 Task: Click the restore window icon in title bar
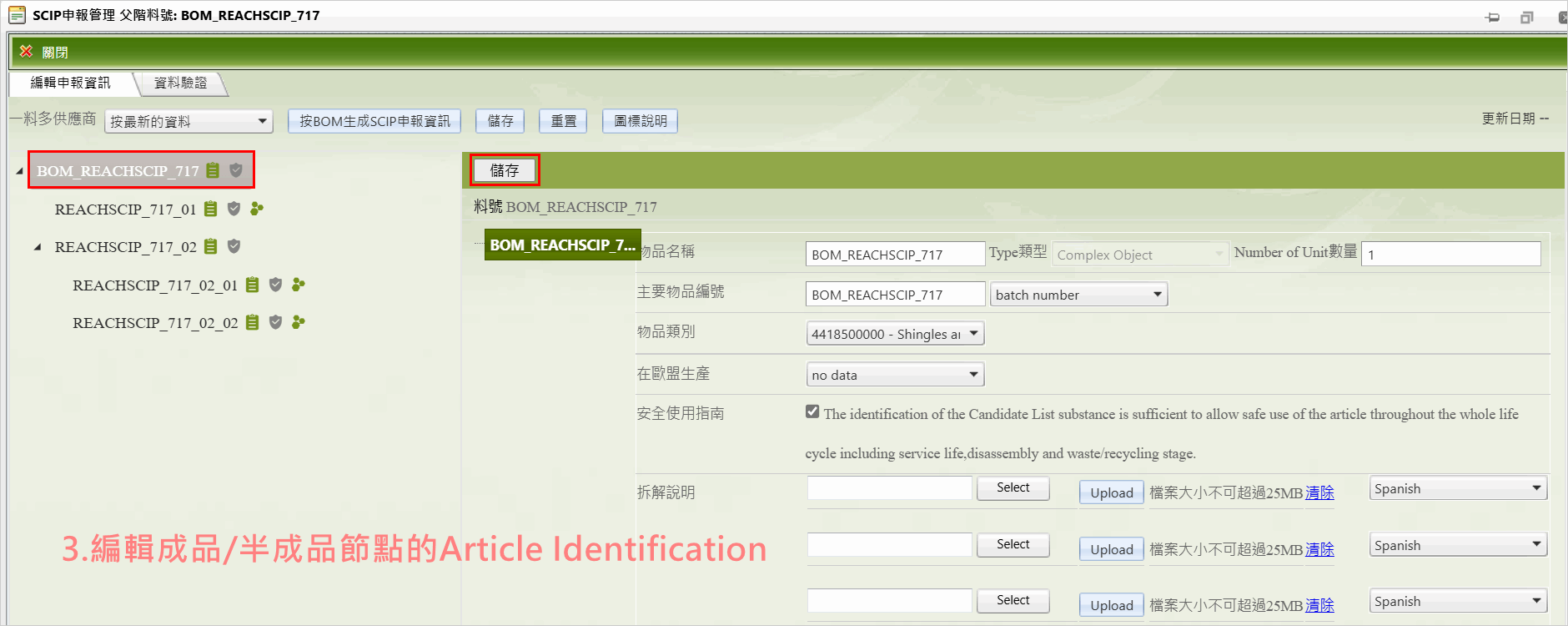click(1527, 18)
